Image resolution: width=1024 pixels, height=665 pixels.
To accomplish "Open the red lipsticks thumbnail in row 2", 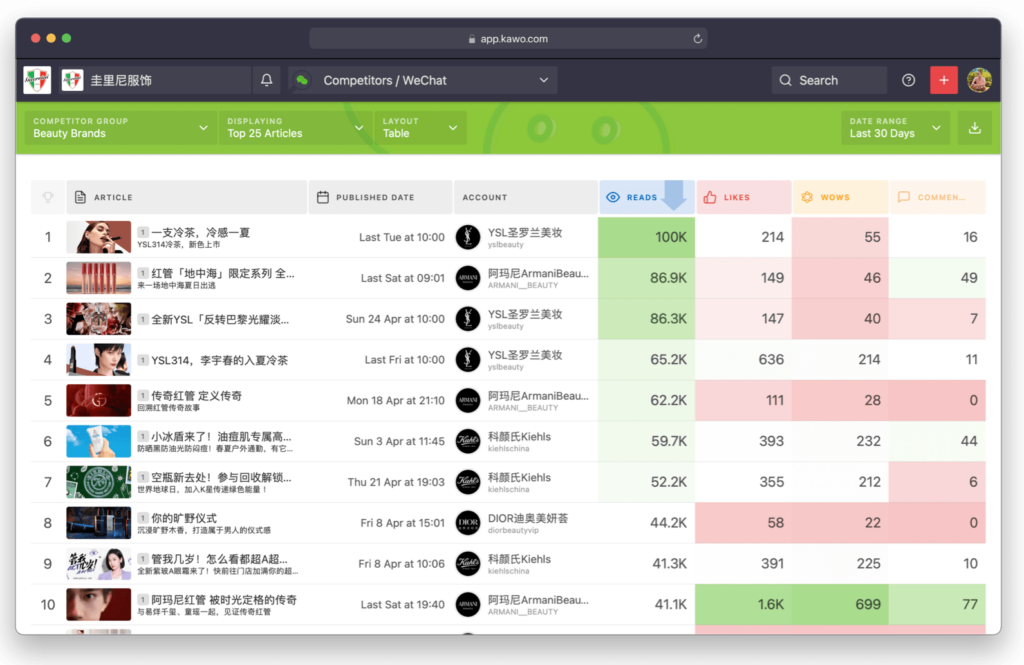I will [99, 278].
